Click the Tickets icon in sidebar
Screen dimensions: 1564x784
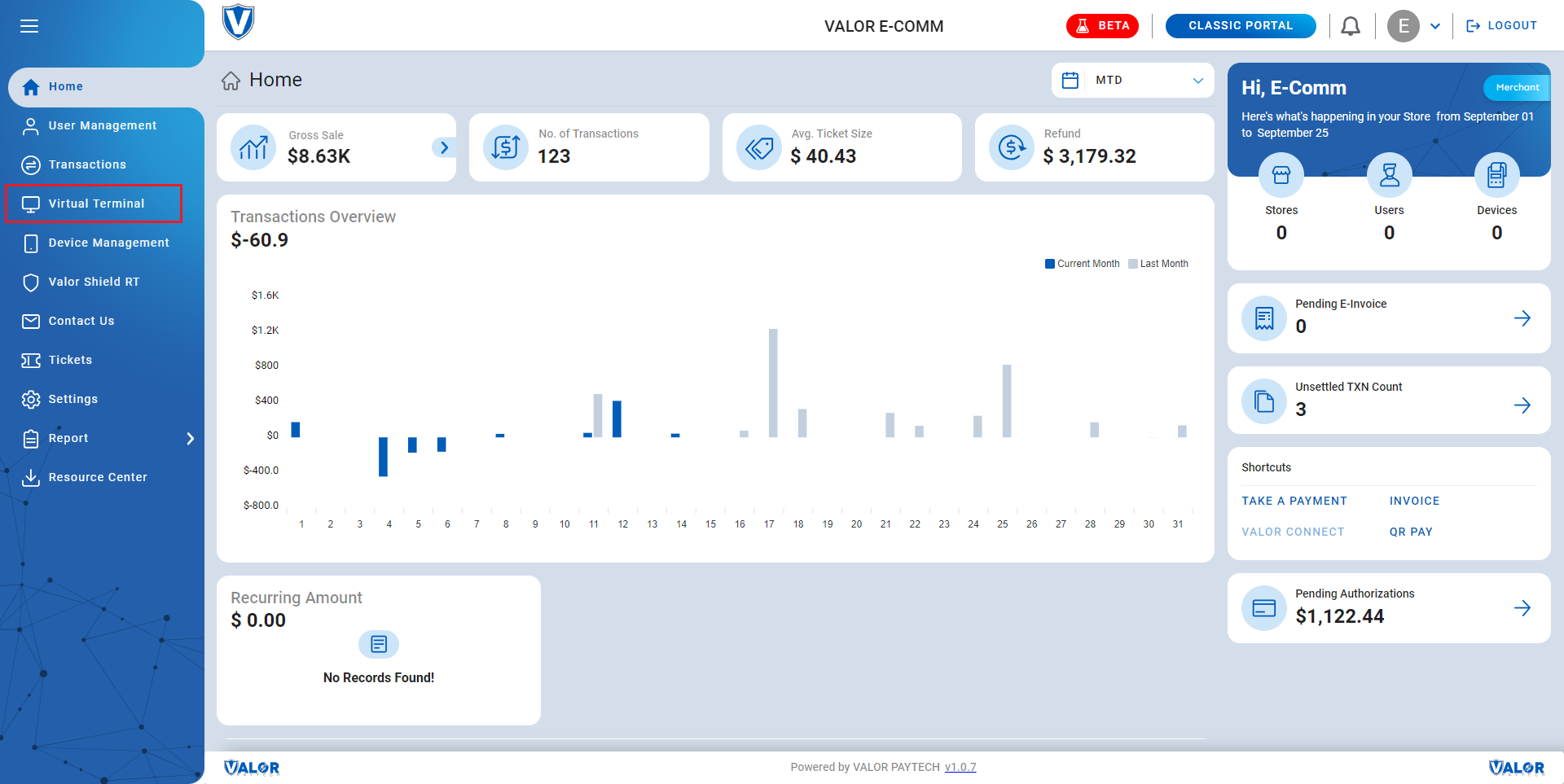coord(31,360)
